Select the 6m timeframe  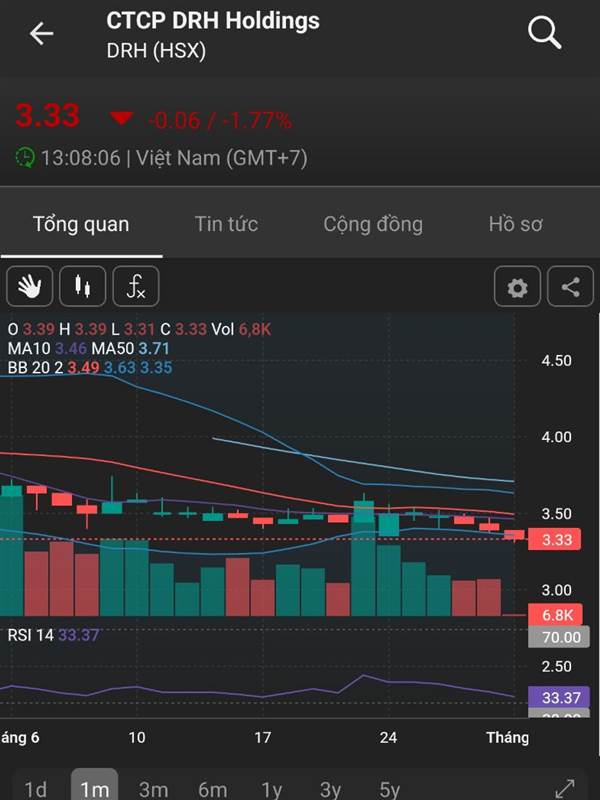213,789
